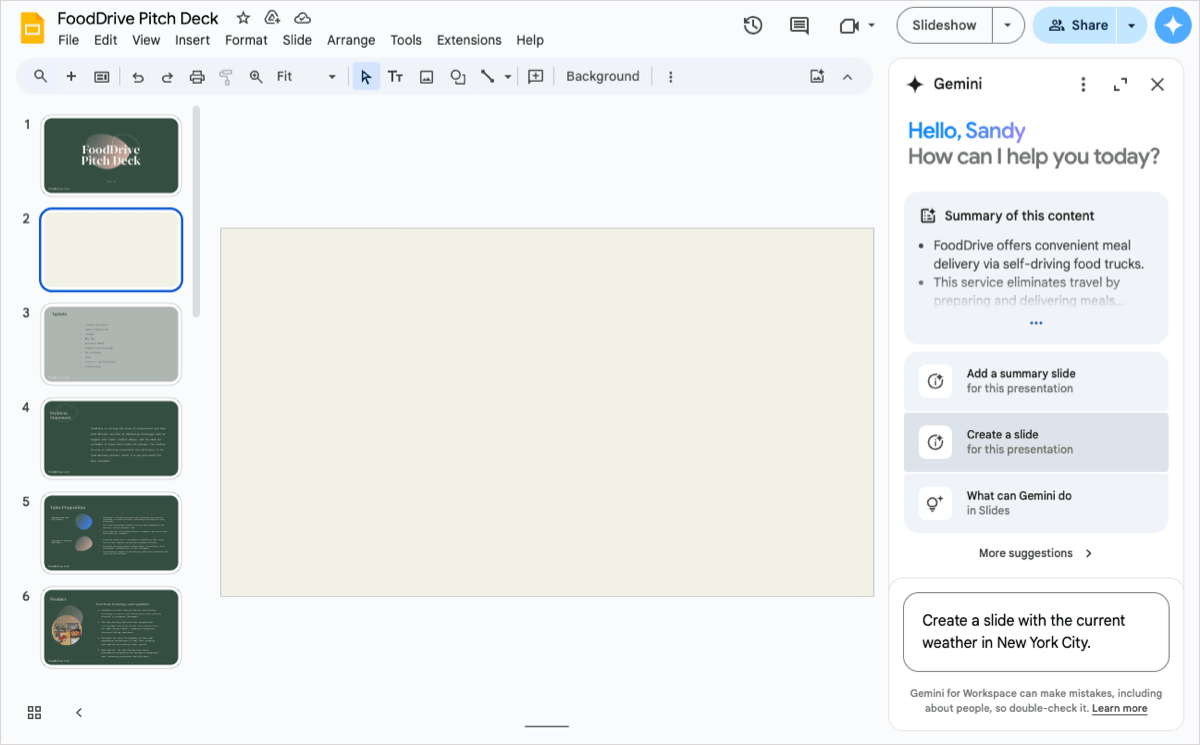
Task: Expand the summary with three dots
Action: (x=1035, y=323)
